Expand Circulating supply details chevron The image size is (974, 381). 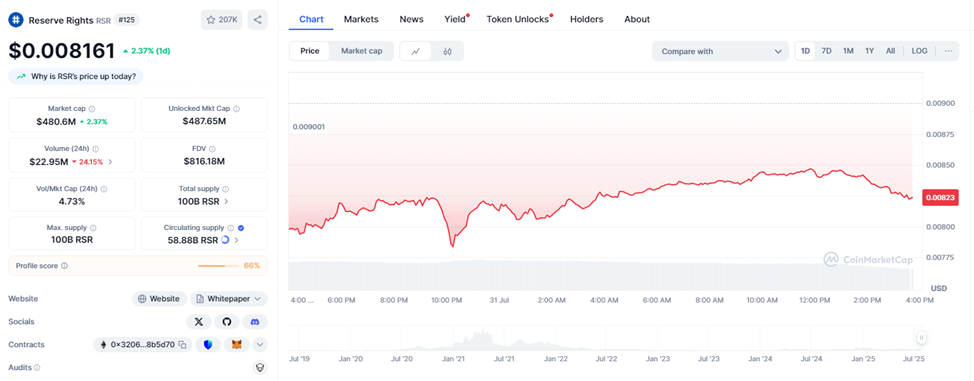pos(236,240)
